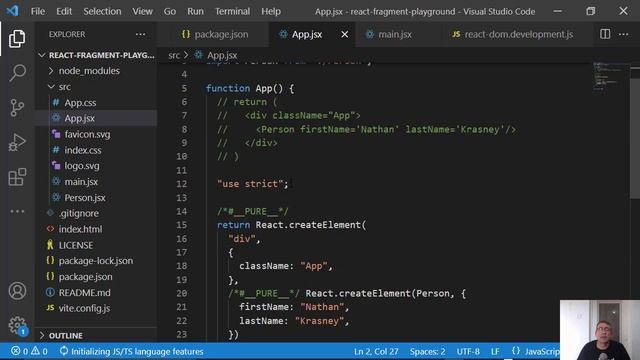Expand the OUTLINE section
The width and height of the screenshot is (640, 360).
pos(65,336)
